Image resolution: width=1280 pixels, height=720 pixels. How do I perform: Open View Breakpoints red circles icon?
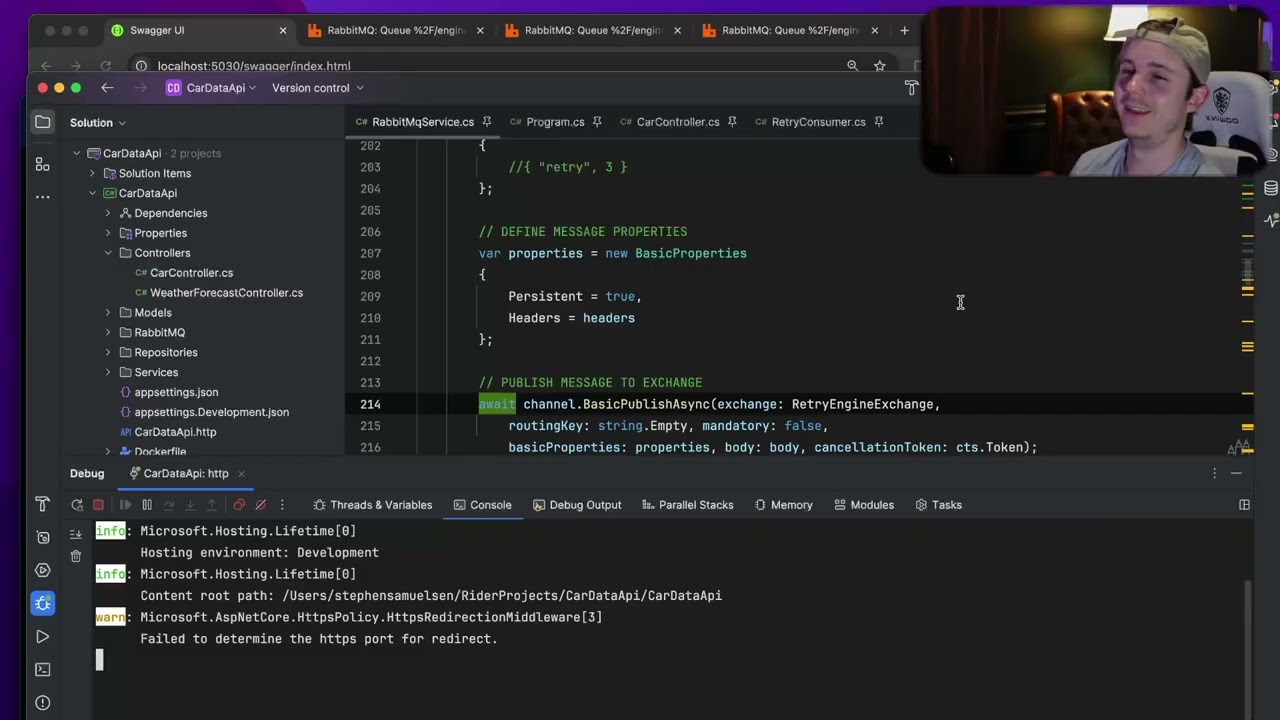pyautogui.click(x=239, y=505)
